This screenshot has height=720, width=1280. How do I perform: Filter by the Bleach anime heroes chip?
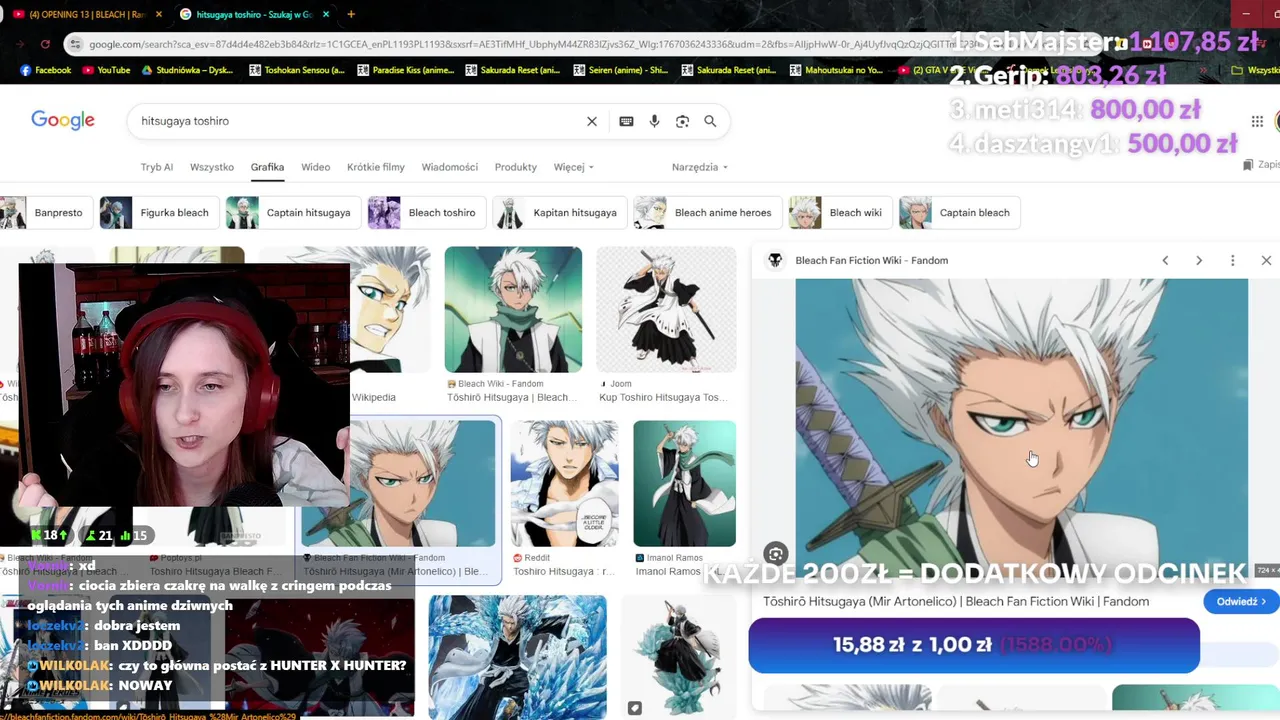(708, 212)
